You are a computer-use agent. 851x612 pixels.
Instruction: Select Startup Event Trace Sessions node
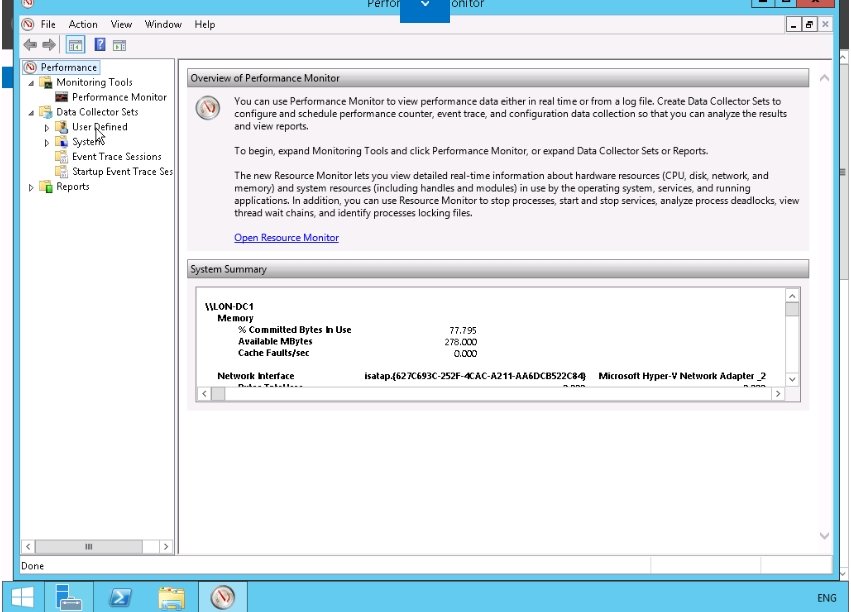tap(121, 172)
